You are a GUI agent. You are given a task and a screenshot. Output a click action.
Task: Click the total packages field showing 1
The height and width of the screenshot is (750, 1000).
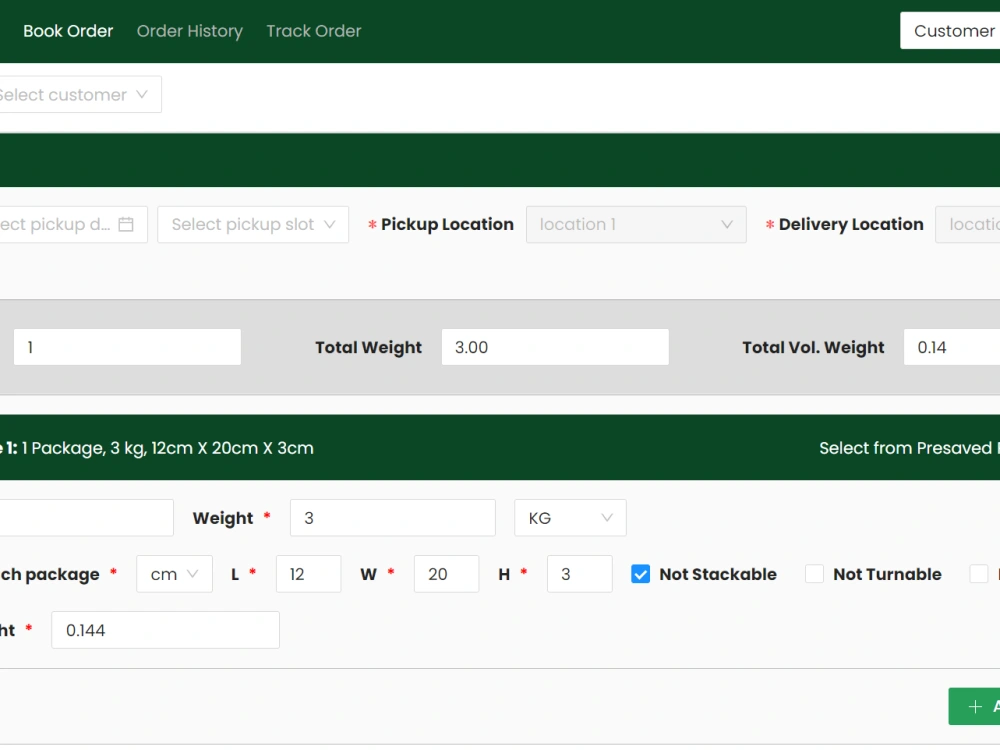pyautogui.click(x=127, y=347)
